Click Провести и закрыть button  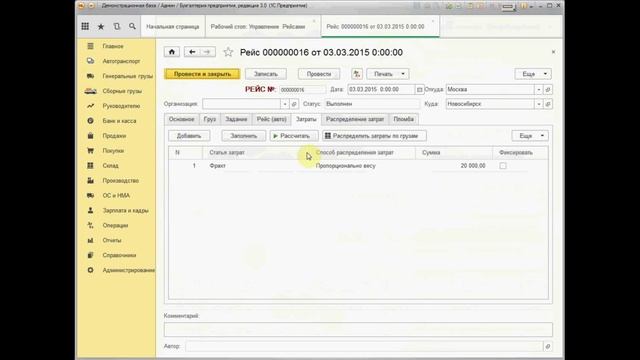click(x=202, y=74)
